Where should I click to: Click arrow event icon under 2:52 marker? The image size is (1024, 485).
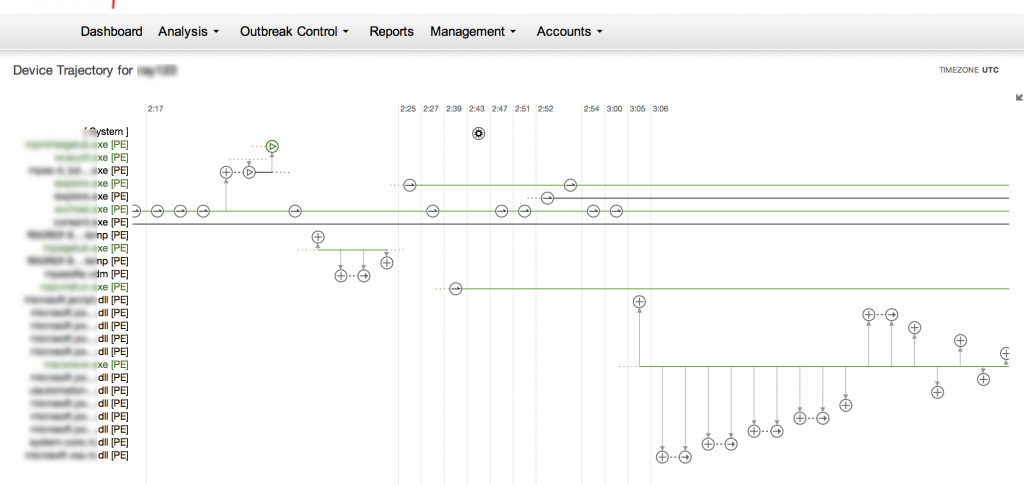[547, 198]
